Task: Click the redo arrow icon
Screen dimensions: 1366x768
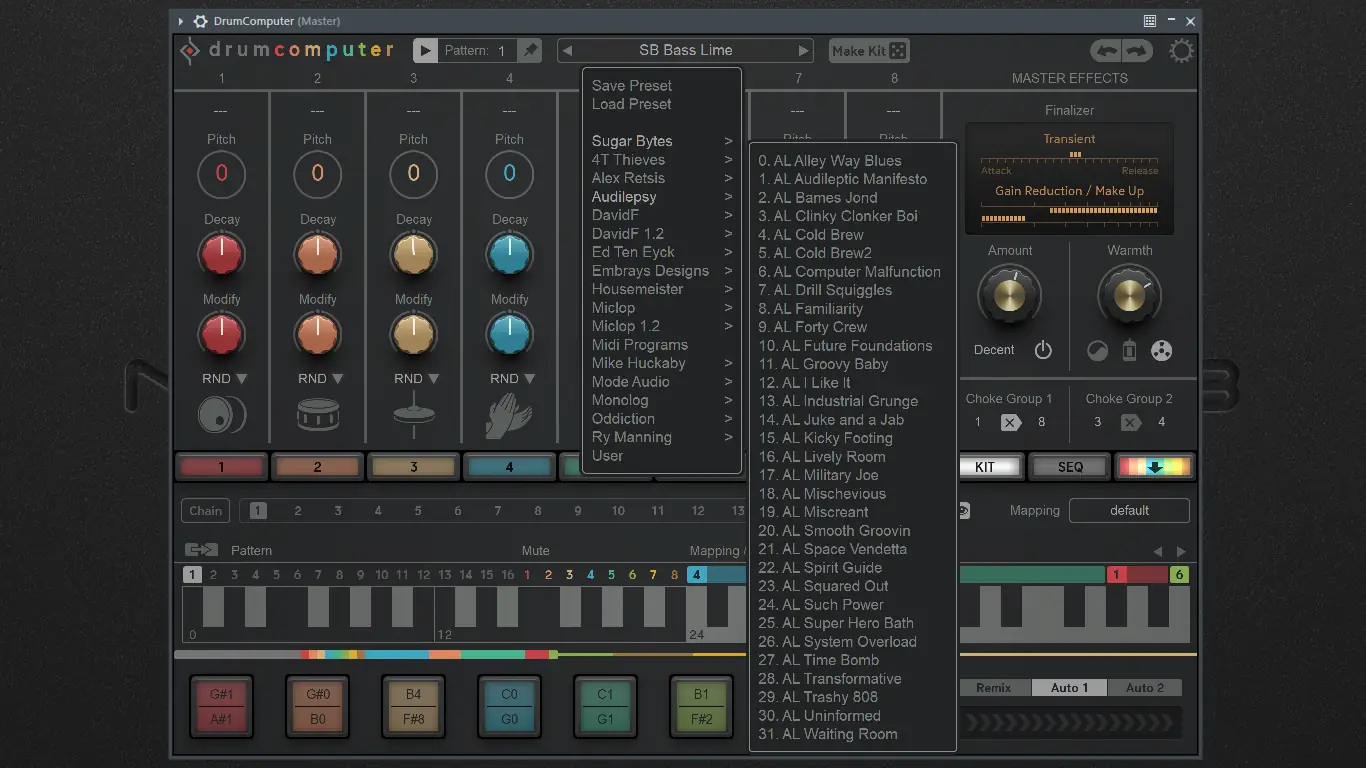Action: click(1136, 51)
